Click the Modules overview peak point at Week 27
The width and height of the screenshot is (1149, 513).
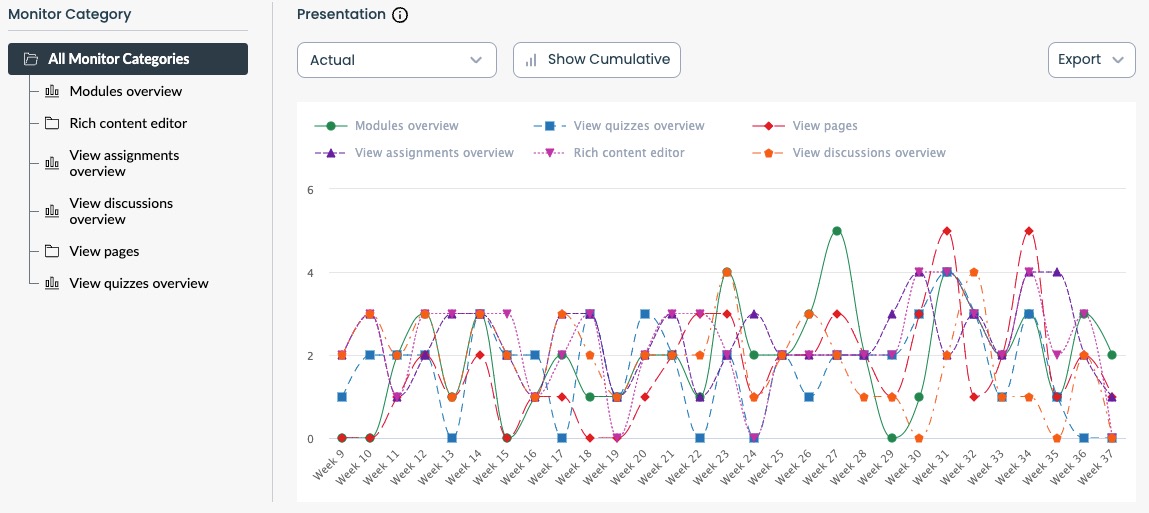(x=836, y=231)
